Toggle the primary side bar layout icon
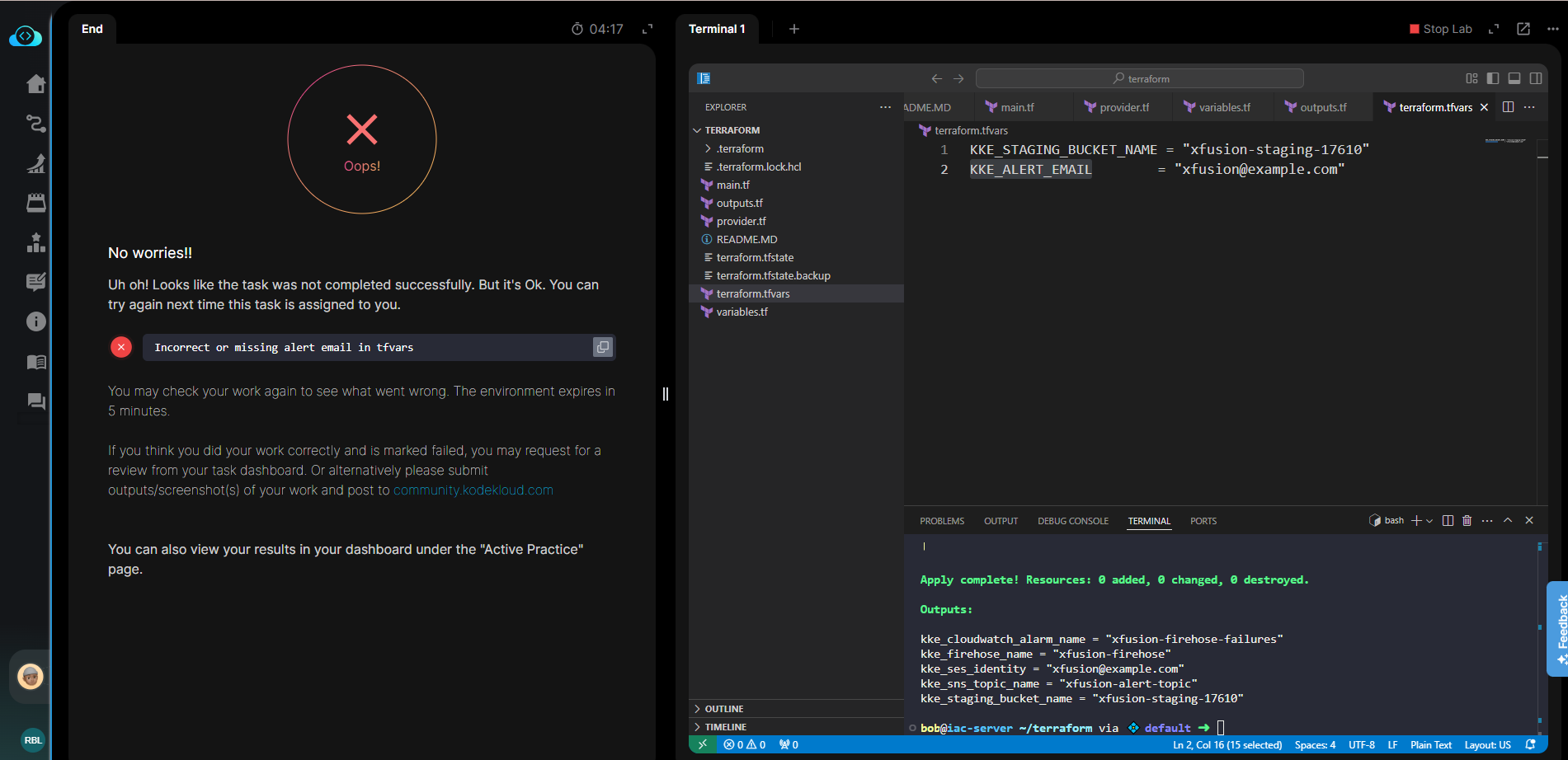 (1493, 78)
